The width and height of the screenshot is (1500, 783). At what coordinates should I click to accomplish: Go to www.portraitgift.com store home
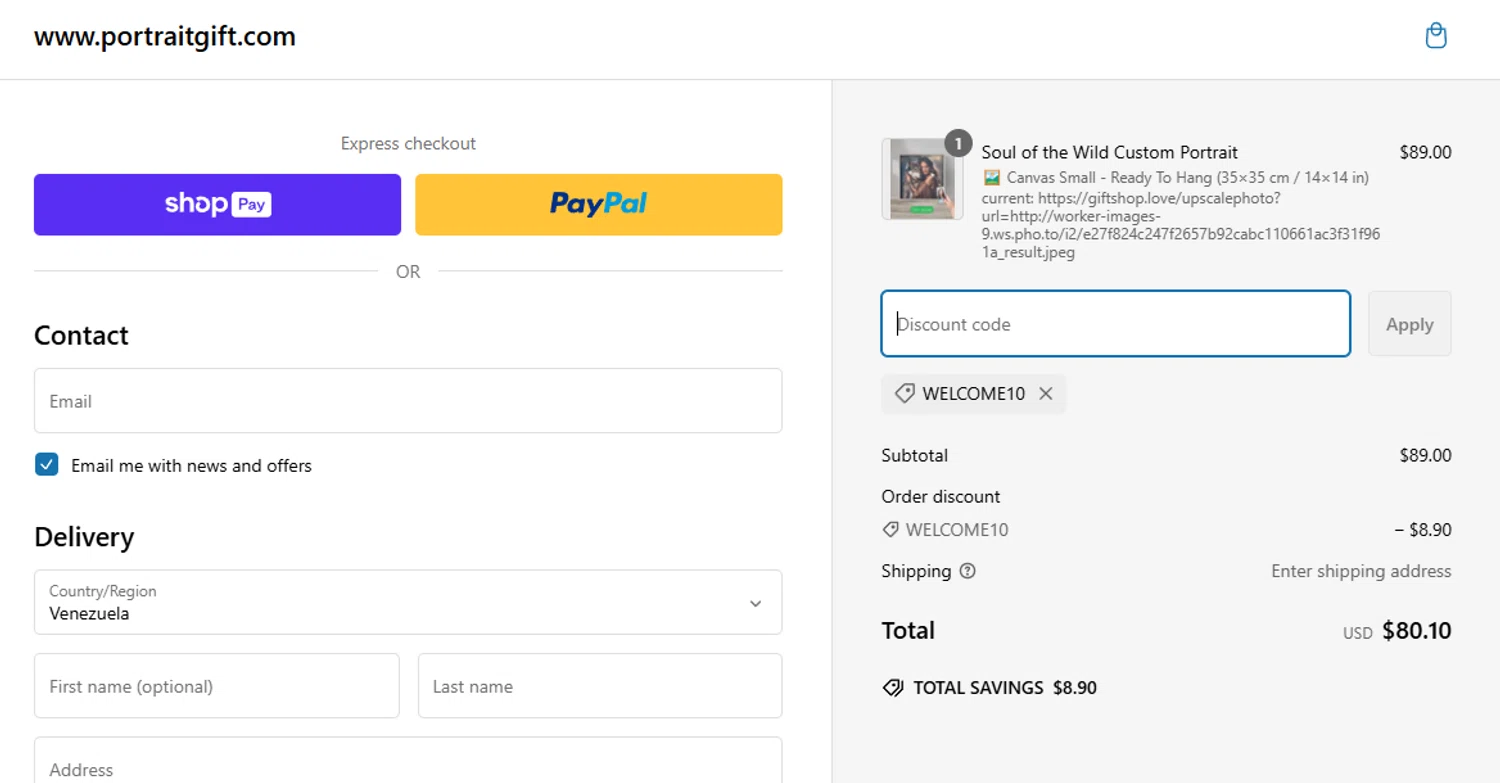tap(165, 37)
